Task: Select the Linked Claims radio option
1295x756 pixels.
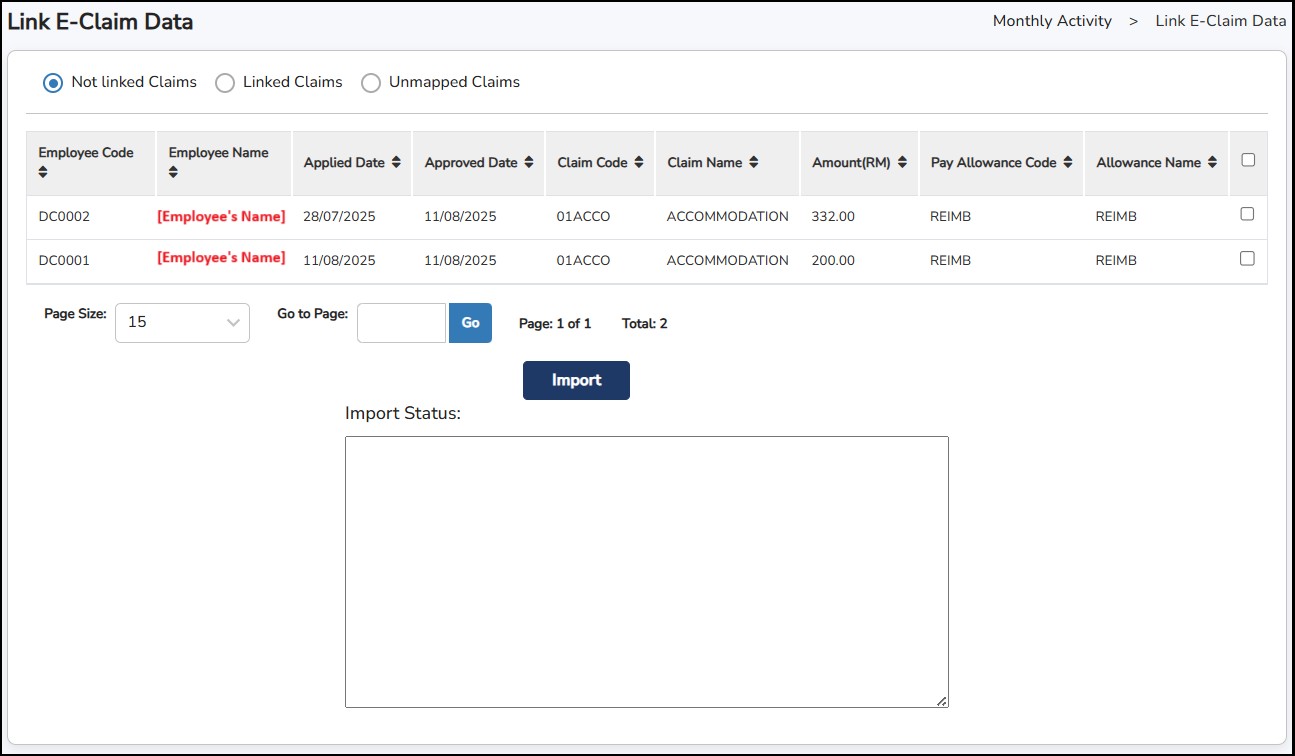Action: (225, 83)
